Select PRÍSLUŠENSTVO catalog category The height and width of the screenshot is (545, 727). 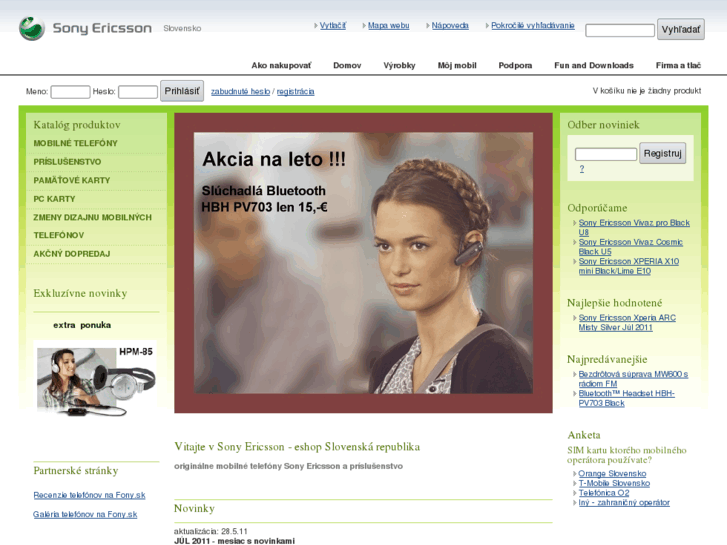[67, 162]
